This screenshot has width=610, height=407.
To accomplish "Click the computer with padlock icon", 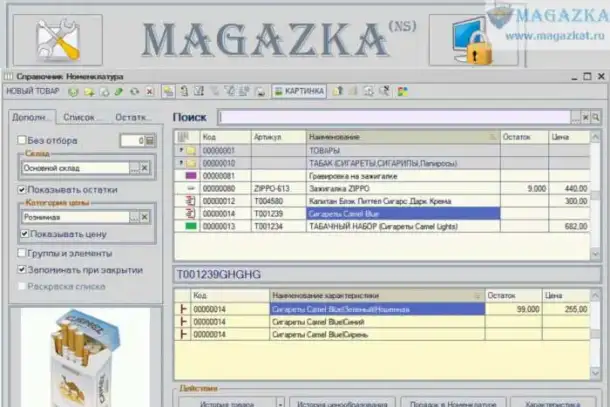I will tap(473, 40).
